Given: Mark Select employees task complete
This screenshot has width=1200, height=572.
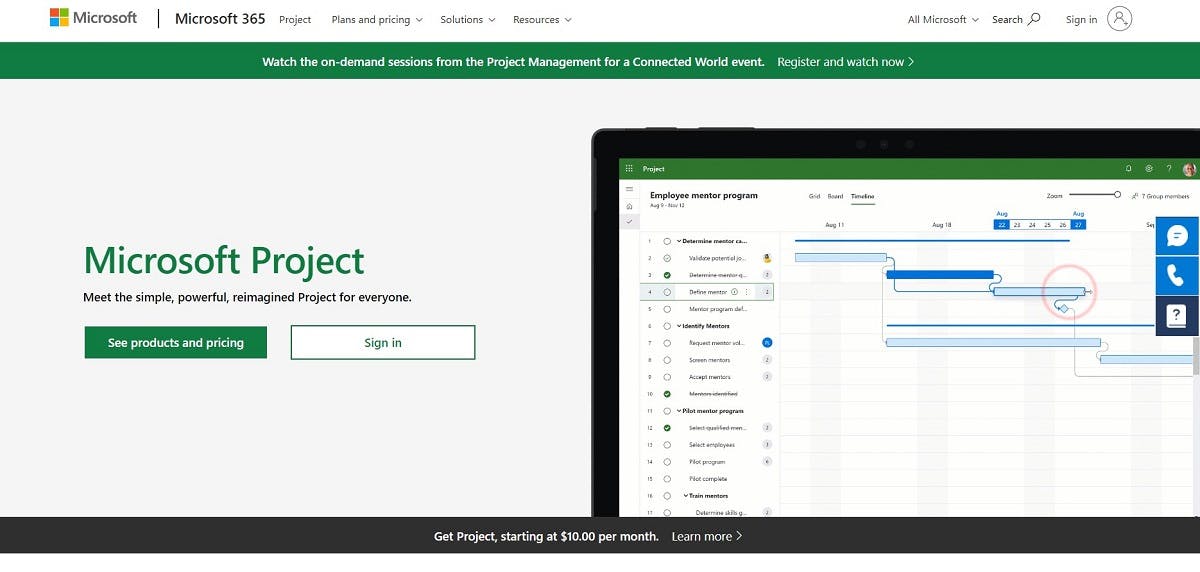Looking at the screenshot, I should (667, 445).
